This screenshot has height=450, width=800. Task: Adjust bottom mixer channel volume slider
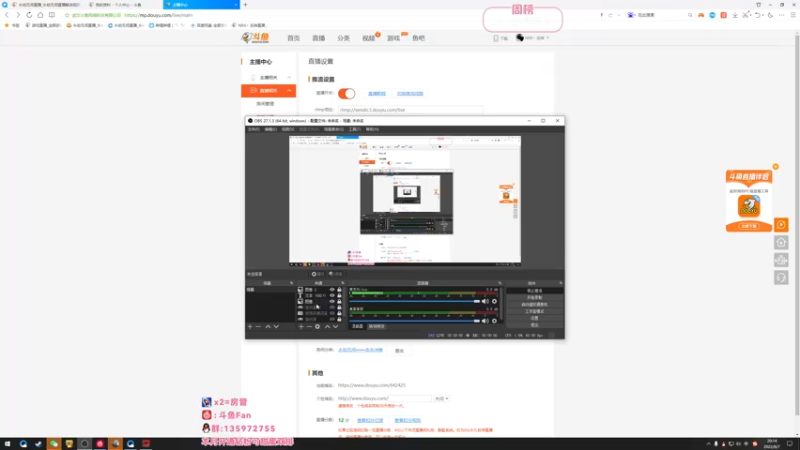click(x=414, y=321)
